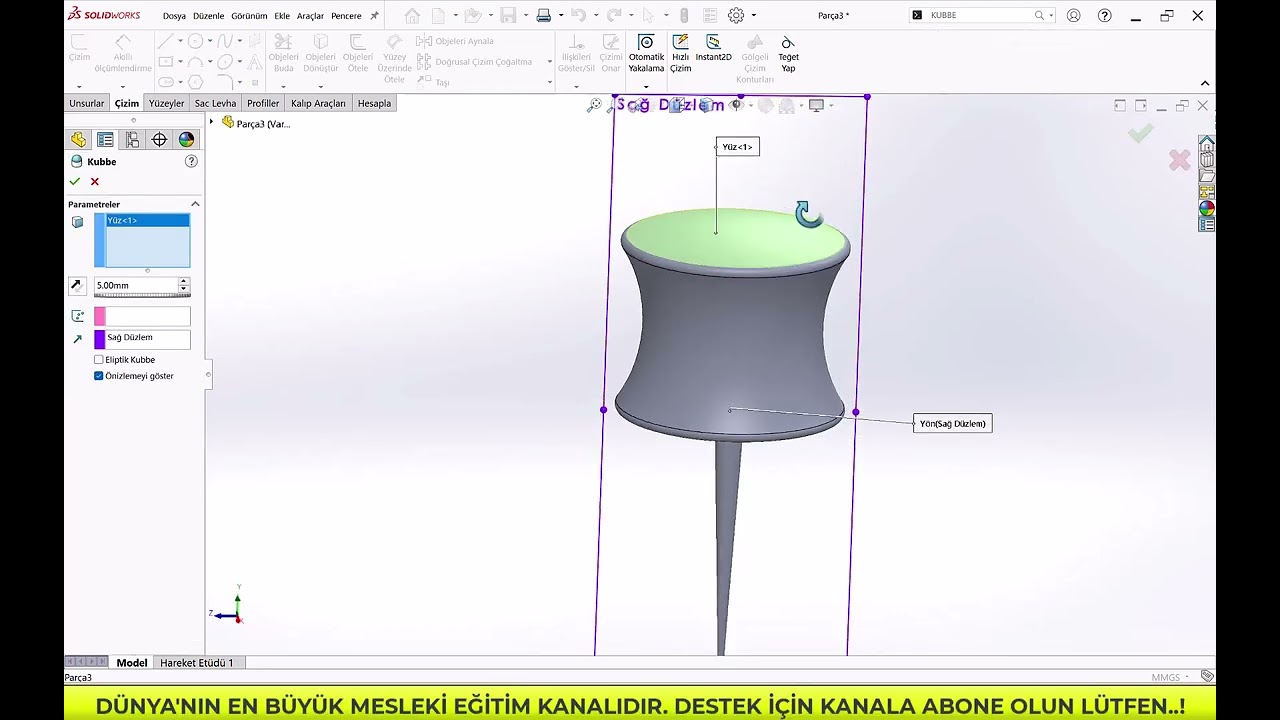Image resolution: width=1280 pixels, height=720 pixels.
Task: Open the Araçlar menu
Action: [310, 16]
